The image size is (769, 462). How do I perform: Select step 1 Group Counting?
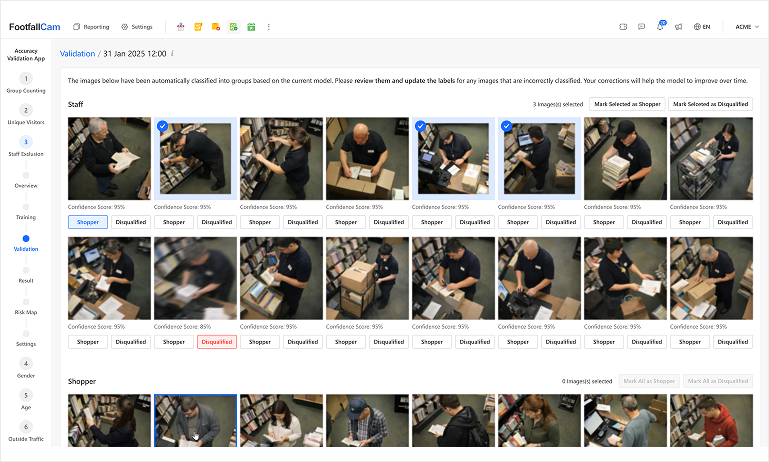pyautogui.click(x=26, y=82)
